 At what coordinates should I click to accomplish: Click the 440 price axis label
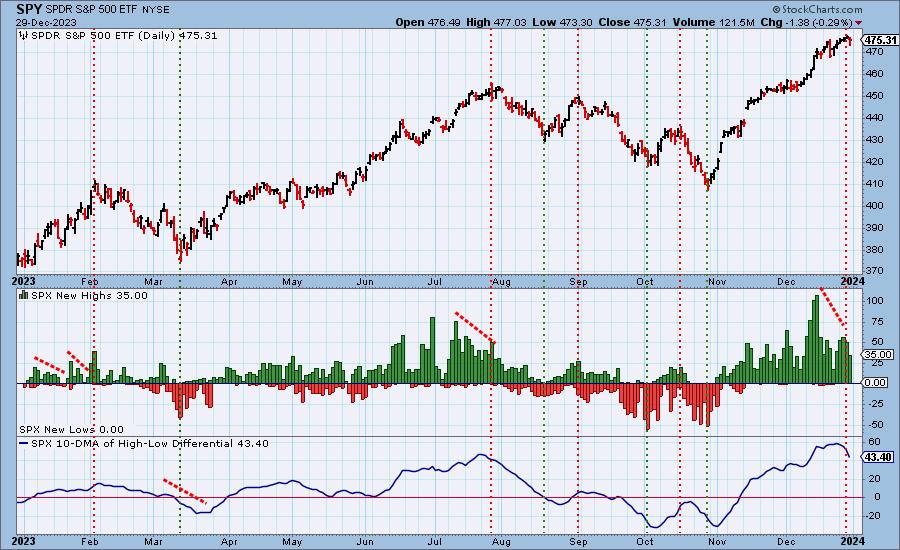click(874, 118)
